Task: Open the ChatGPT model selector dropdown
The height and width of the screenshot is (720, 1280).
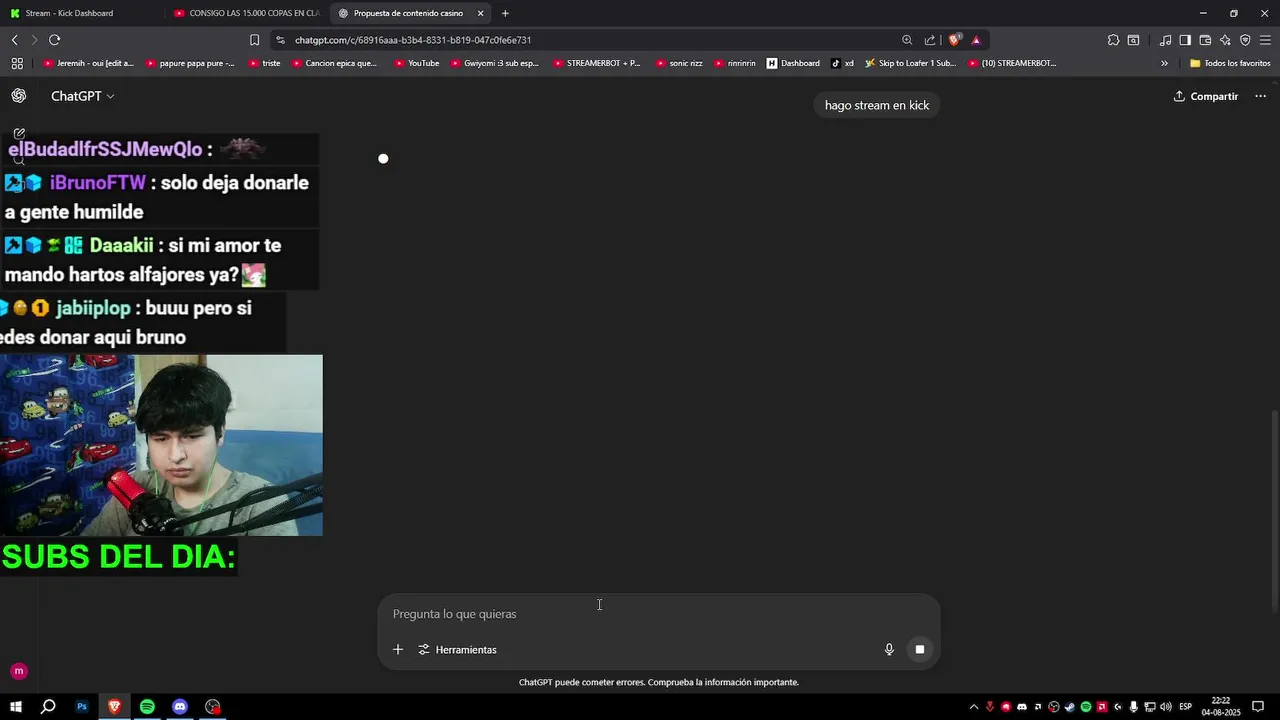Action: pos(82,96)
